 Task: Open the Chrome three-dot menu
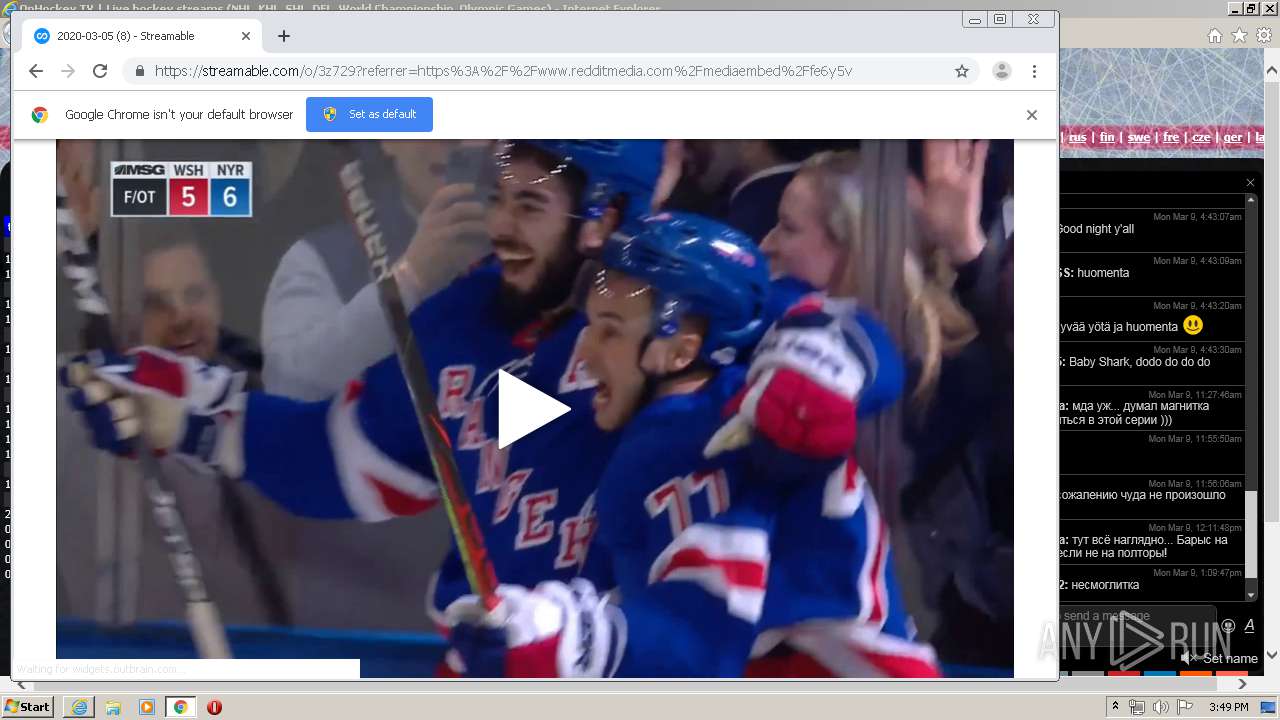click(x=1034, y=71)
